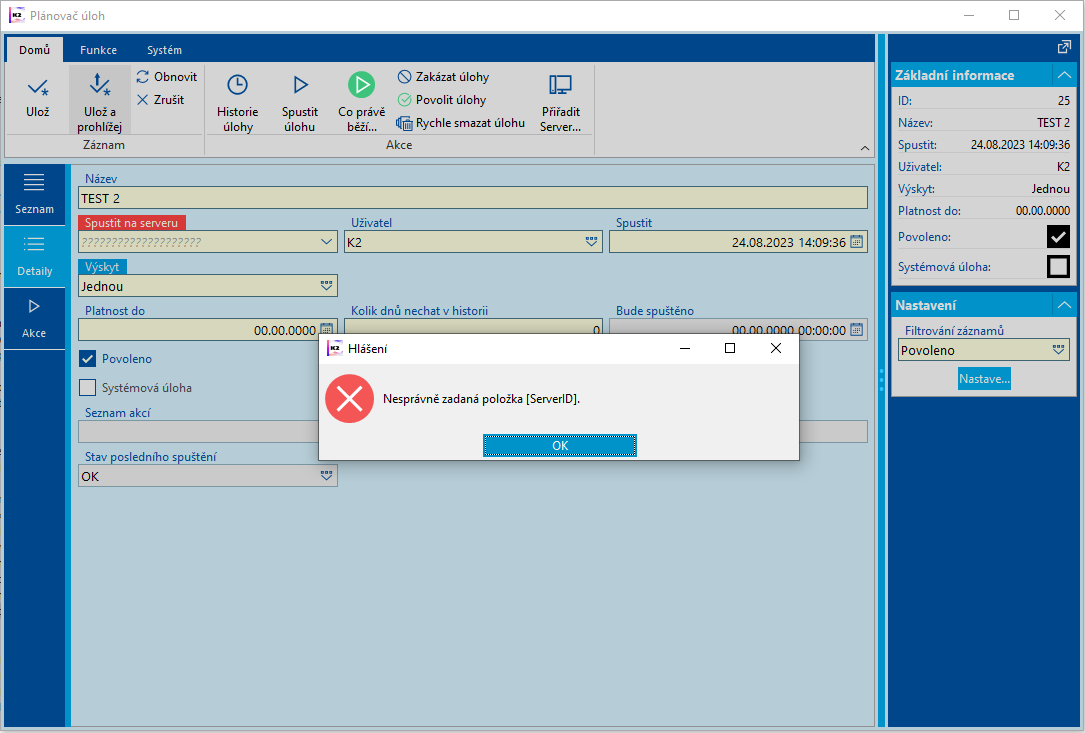This screenshot has height=733, width=1085.
Task: Click the red Spustit na serveru label
Action: 131,223
